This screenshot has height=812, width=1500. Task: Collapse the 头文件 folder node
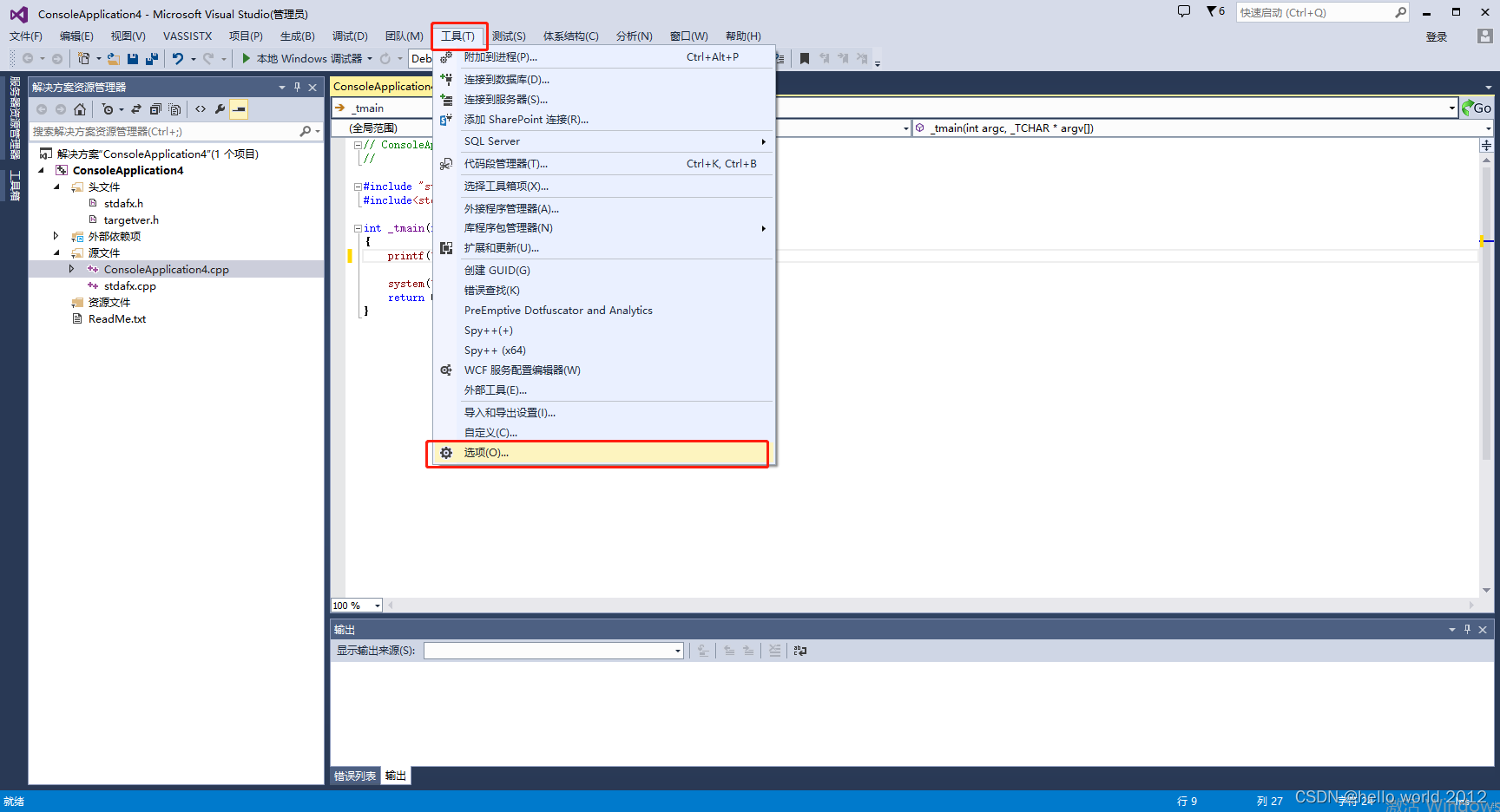(57, 187)
